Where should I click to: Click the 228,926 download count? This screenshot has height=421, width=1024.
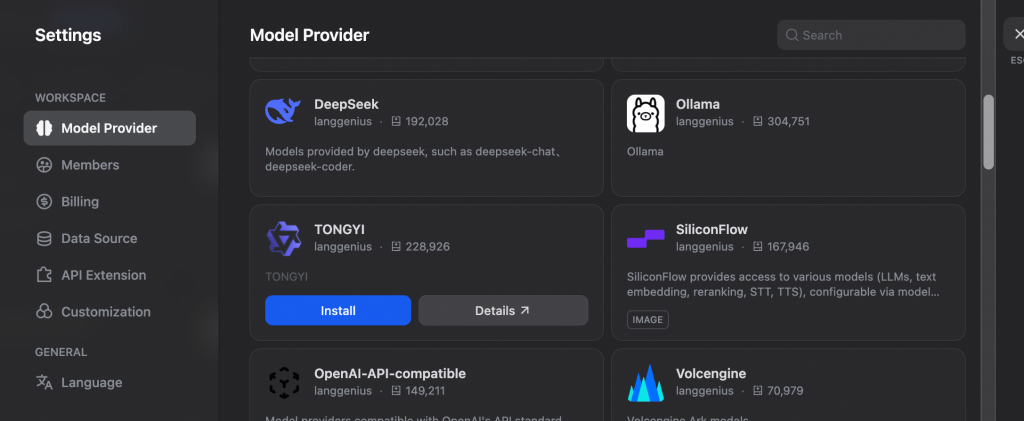[x=428, y=247]
